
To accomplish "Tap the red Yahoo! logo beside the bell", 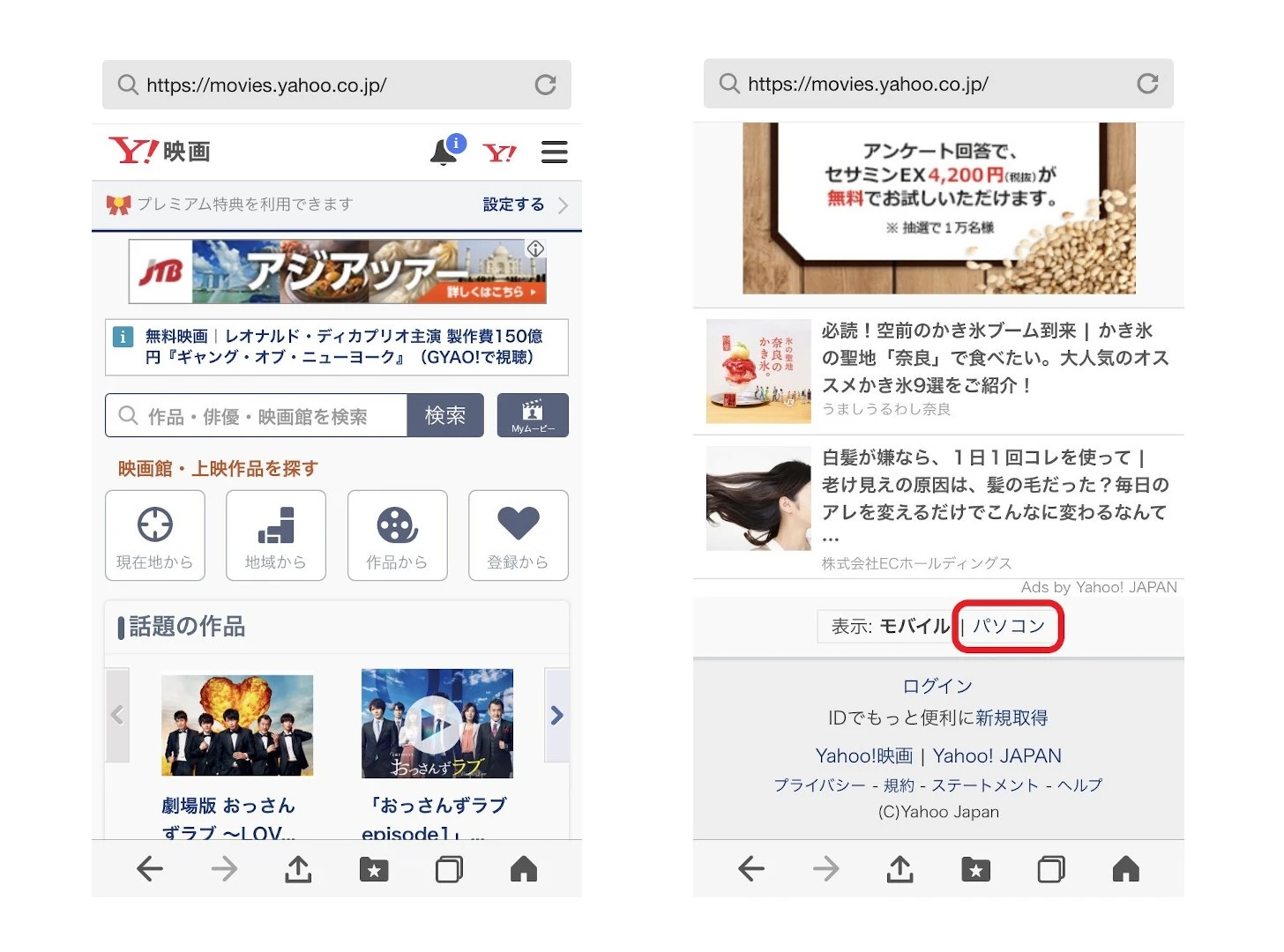I will pyautogui.click(x=499, y=153).
